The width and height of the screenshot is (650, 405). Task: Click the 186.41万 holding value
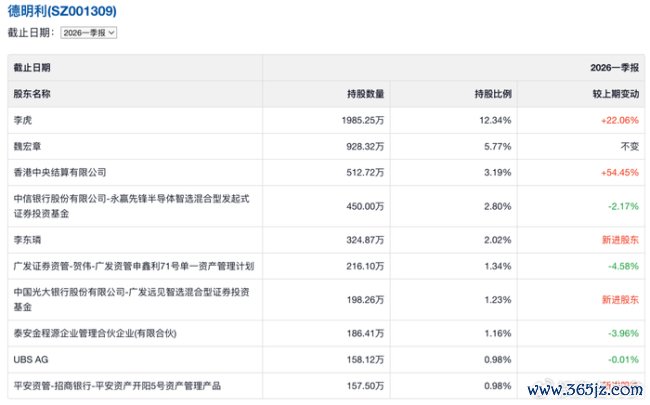[x=365, y=333]
